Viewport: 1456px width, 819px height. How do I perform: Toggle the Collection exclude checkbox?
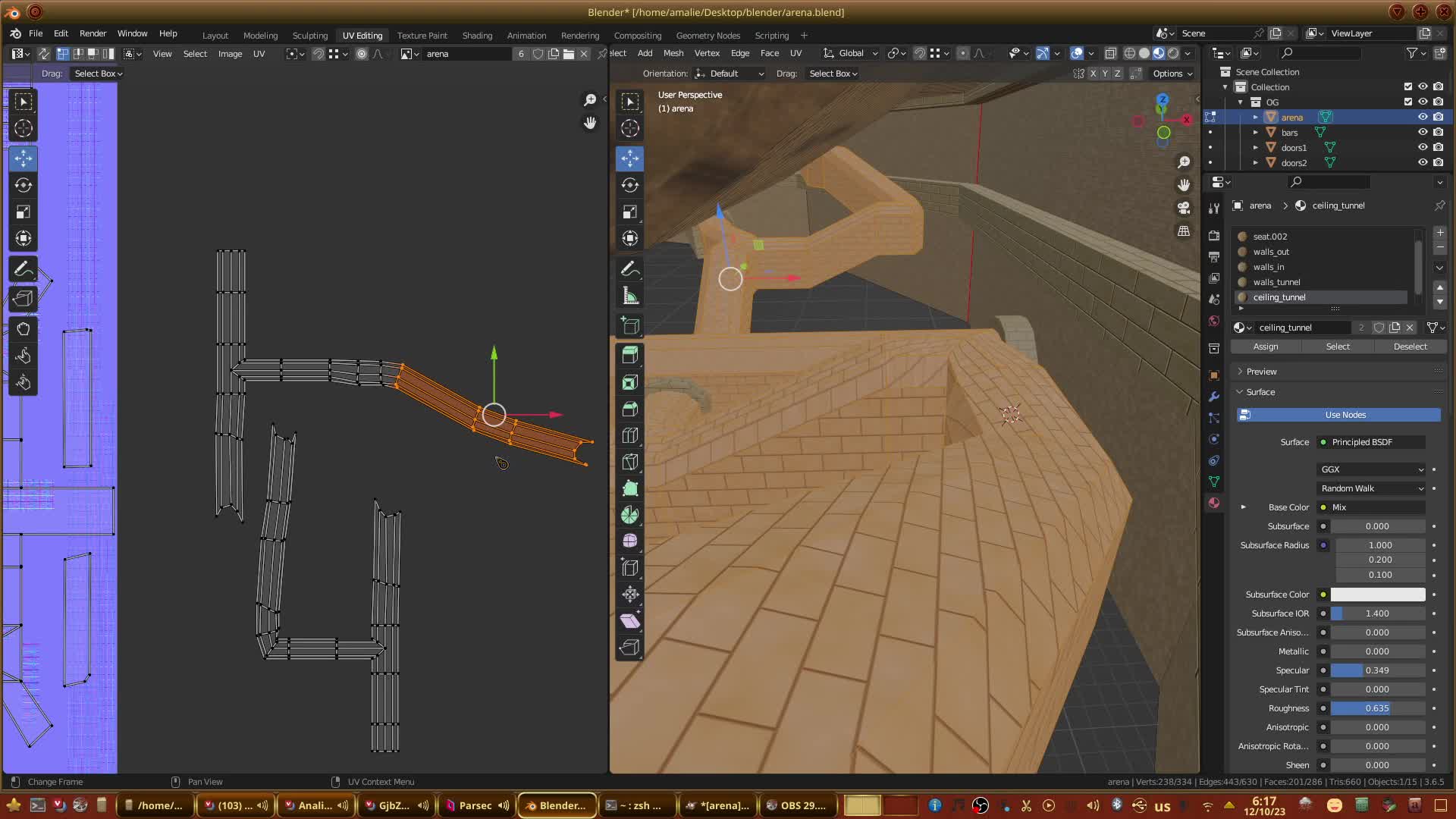click(1408, 86)
